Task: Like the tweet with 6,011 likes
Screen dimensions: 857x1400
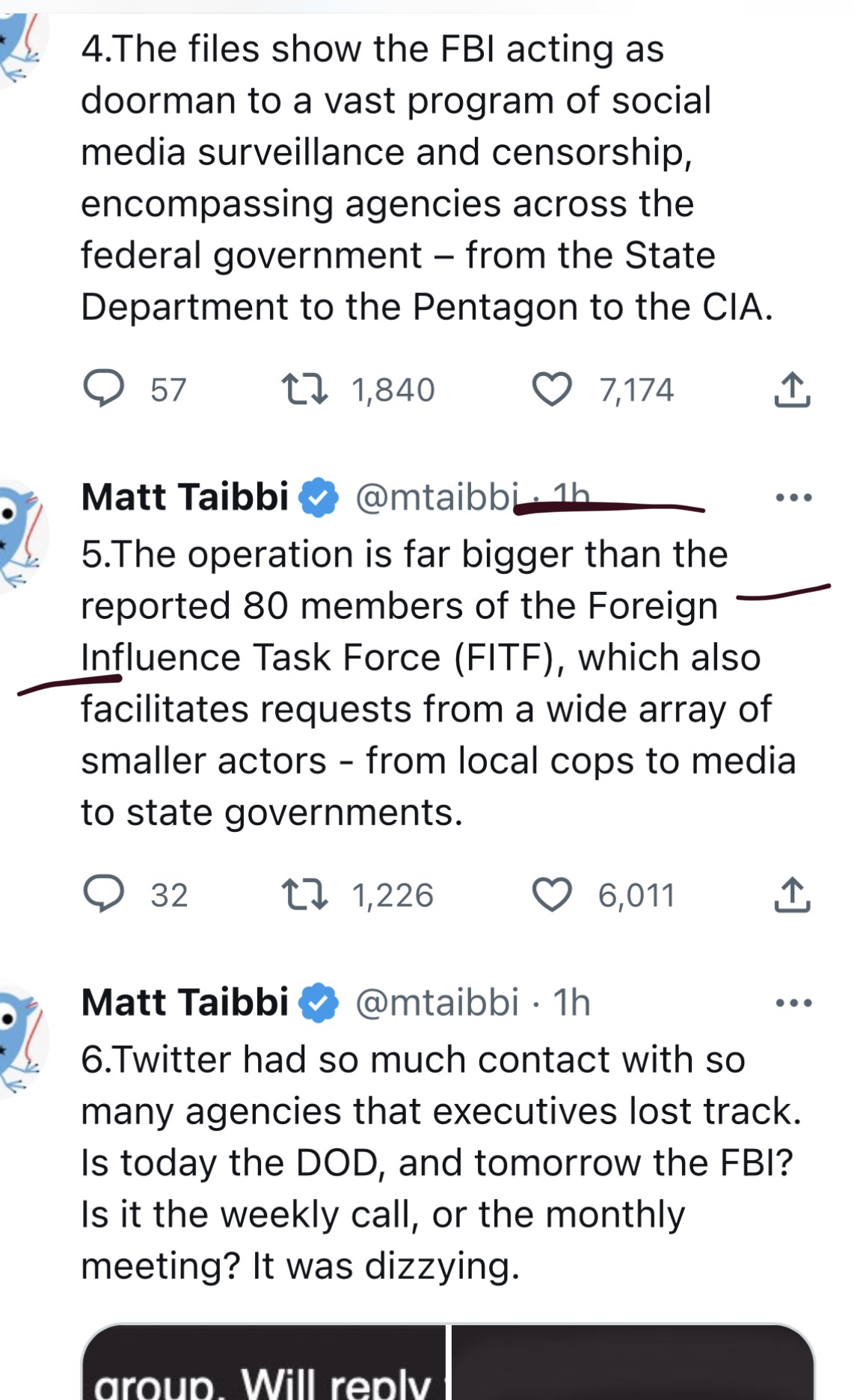Action: [x=552, y=895]
